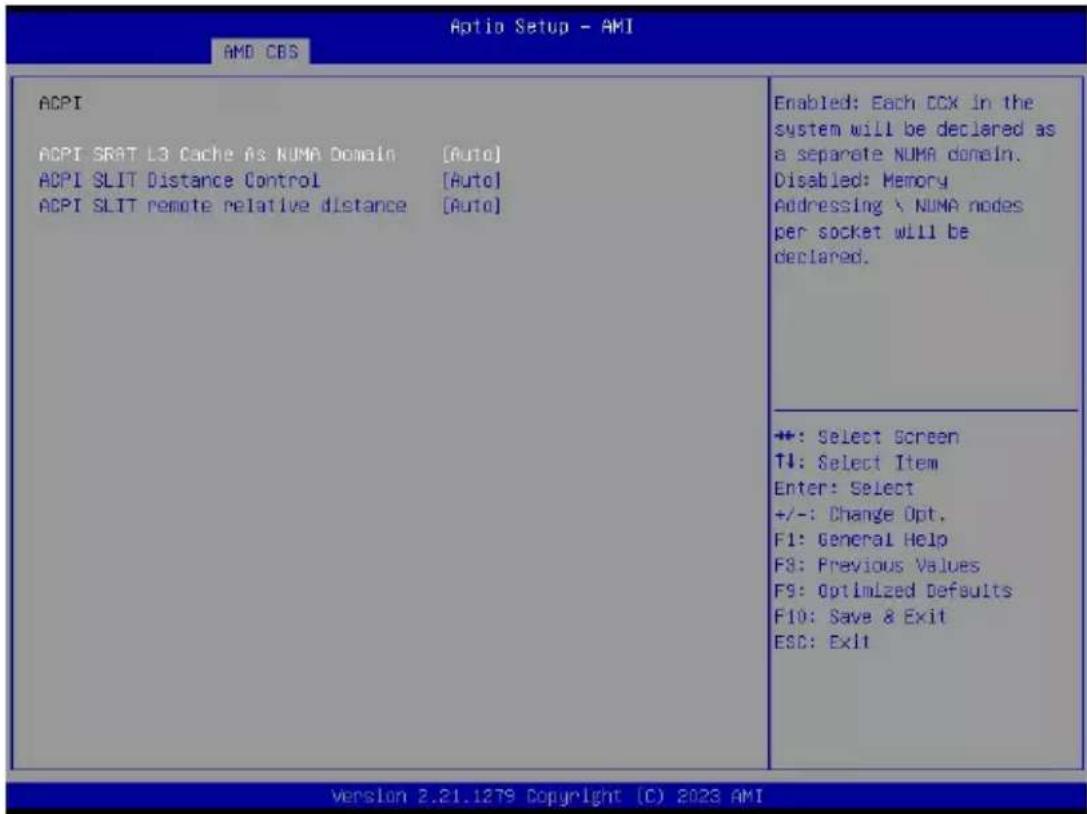Click the Aptio Setup - AMI title
The width and height of the screenshot is (1087, 814).
pyautogui.click(x=541, y=26)
